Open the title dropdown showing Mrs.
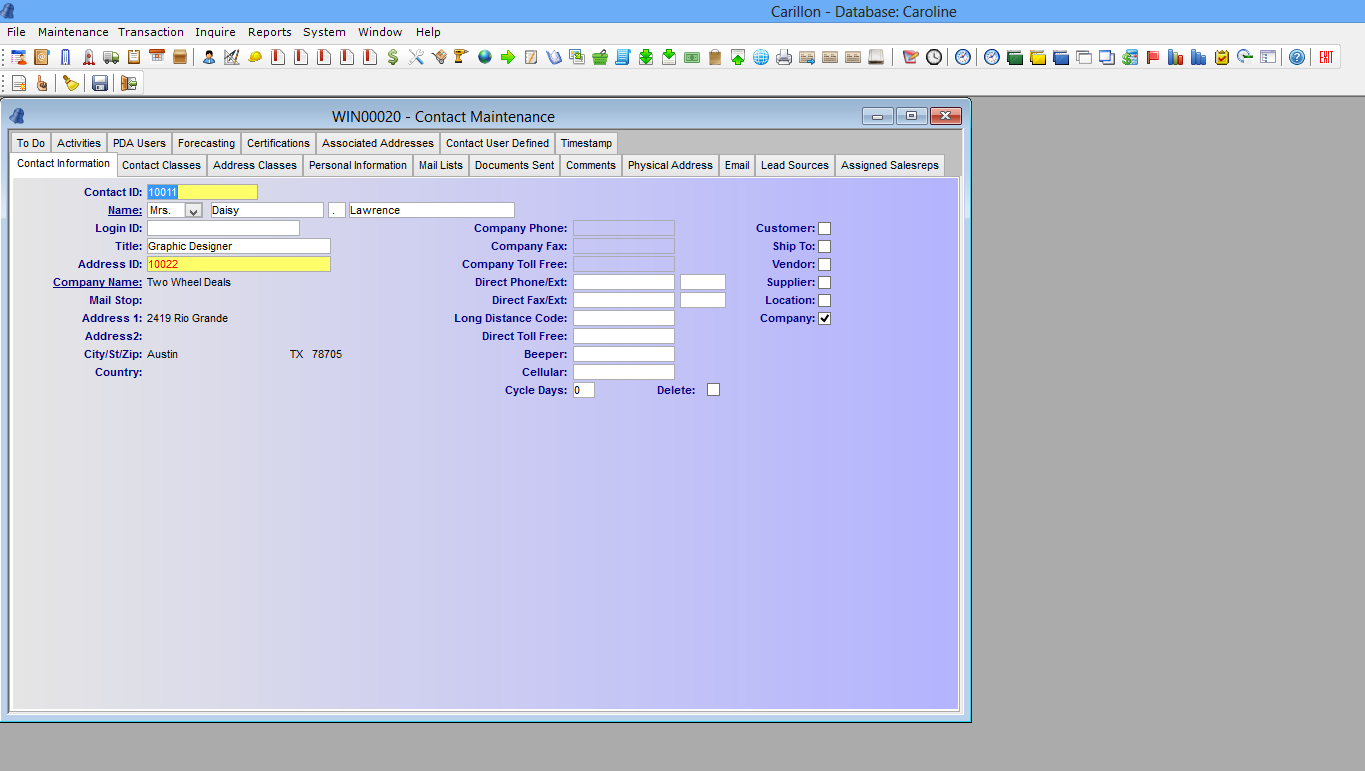 [x=194, y=210]
